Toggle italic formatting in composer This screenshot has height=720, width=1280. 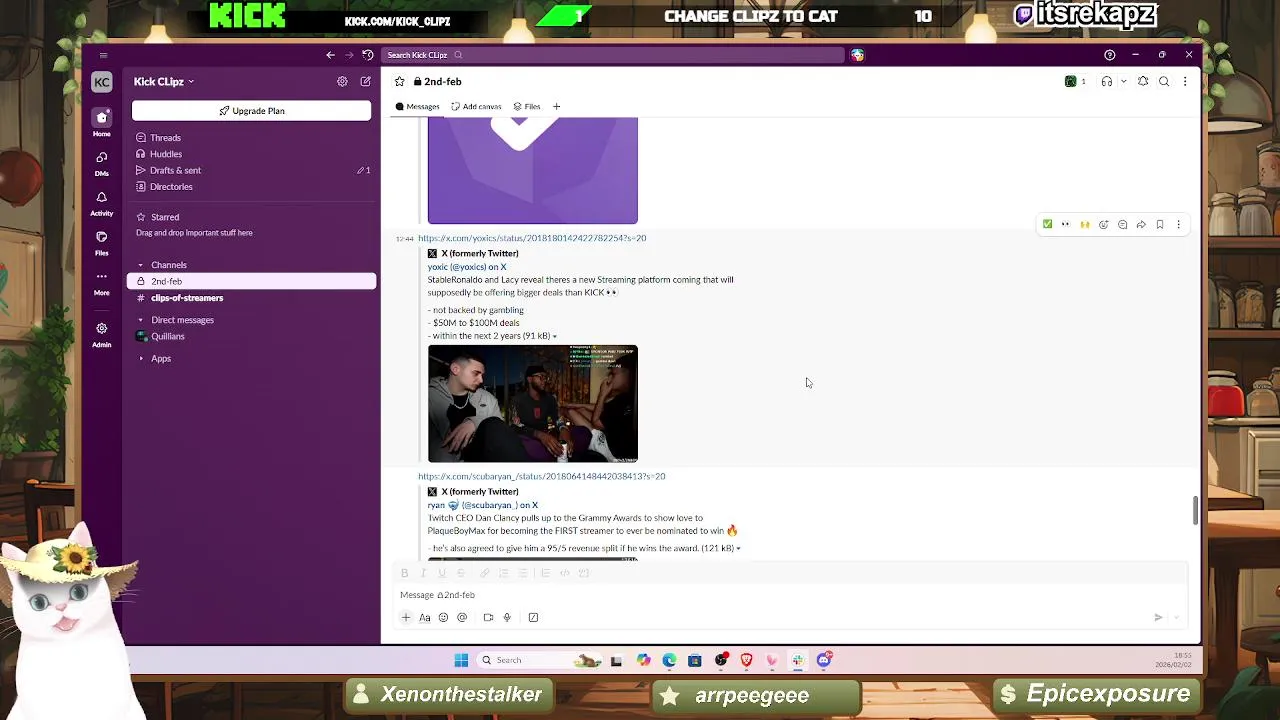423,573
